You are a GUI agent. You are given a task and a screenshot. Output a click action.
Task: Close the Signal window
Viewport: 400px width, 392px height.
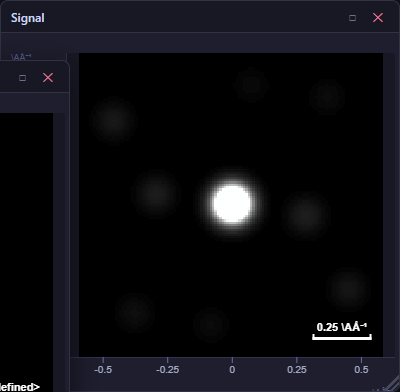(378, 18)
